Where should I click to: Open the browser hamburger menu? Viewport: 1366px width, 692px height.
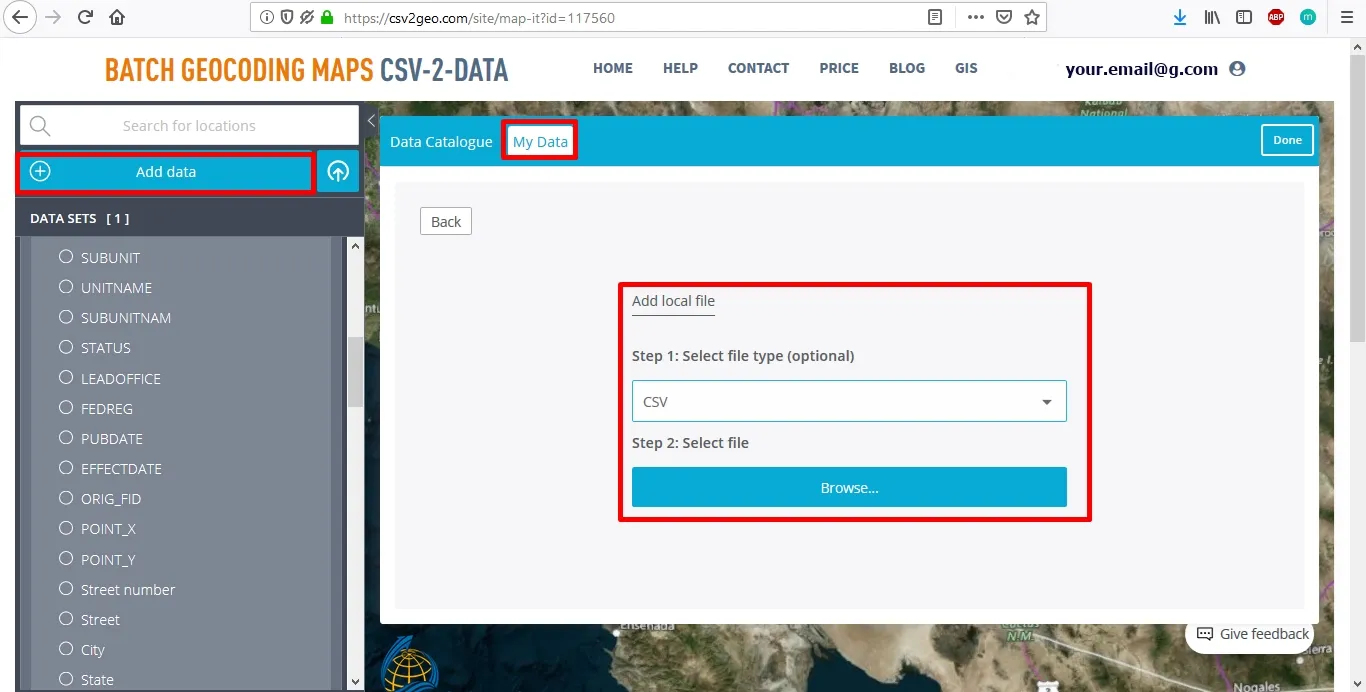coord(1344,17)
